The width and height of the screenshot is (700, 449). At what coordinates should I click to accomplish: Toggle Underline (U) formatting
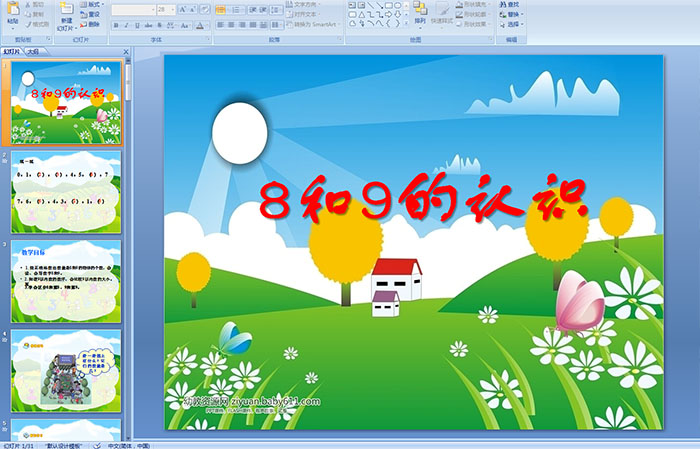[x=137, y=25]
